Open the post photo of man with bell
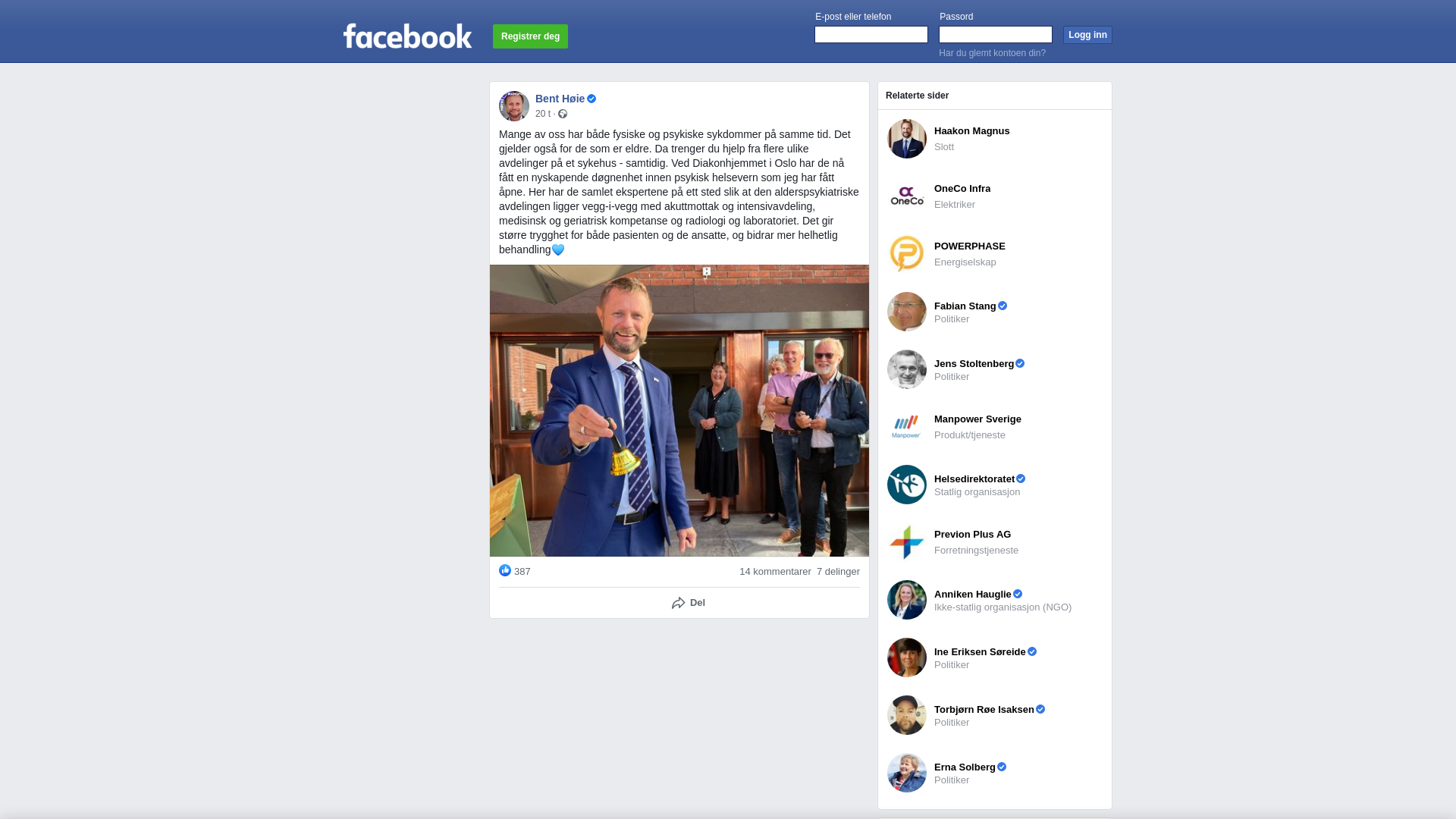1456x819 pixels. 679,410
